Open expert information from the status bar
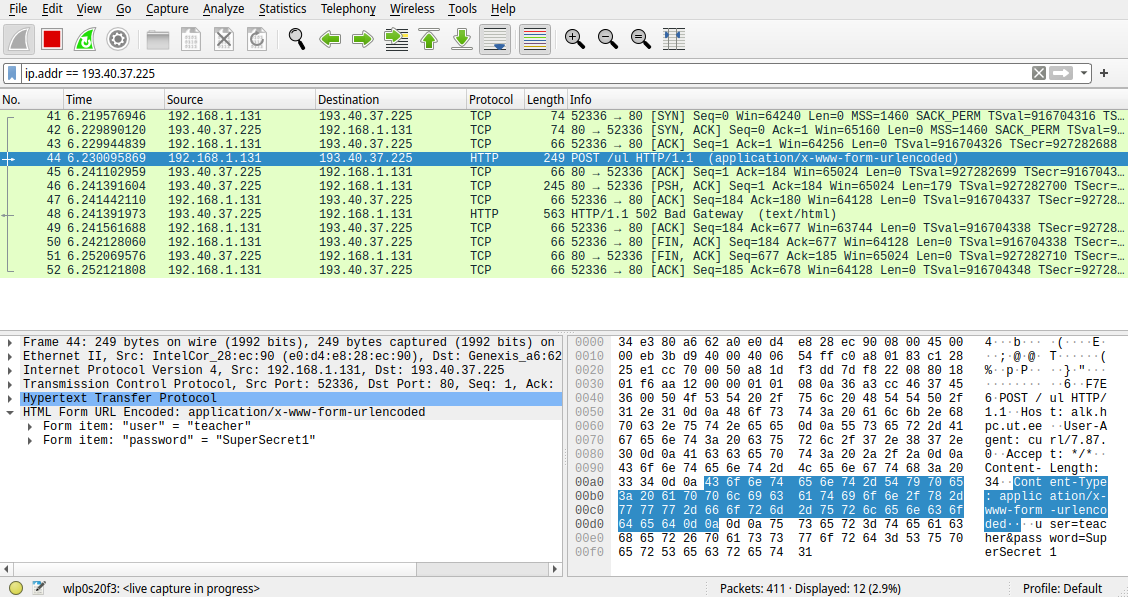This screenshot has width=1128, height=597. (x=16, y=589)
